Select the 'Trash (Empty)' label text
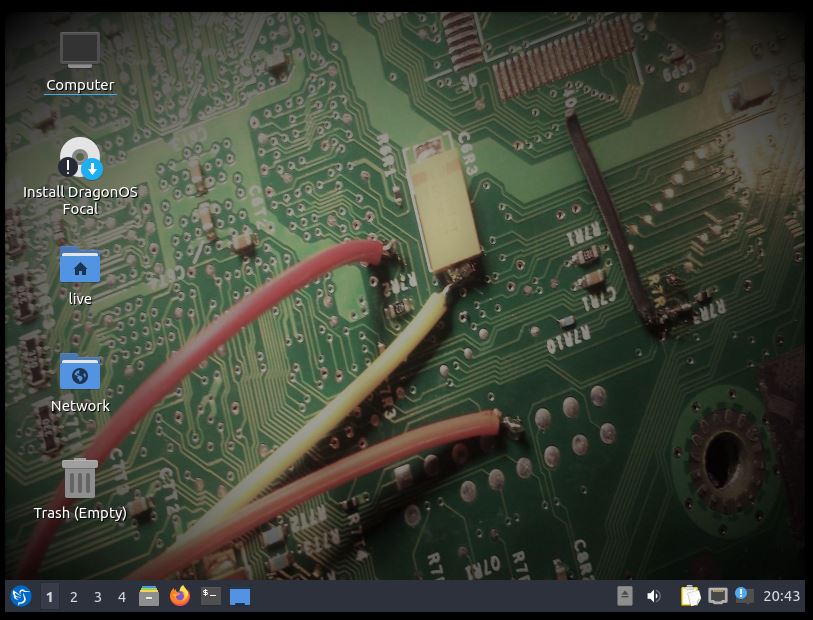813x620 pixels. click(80, 513)
